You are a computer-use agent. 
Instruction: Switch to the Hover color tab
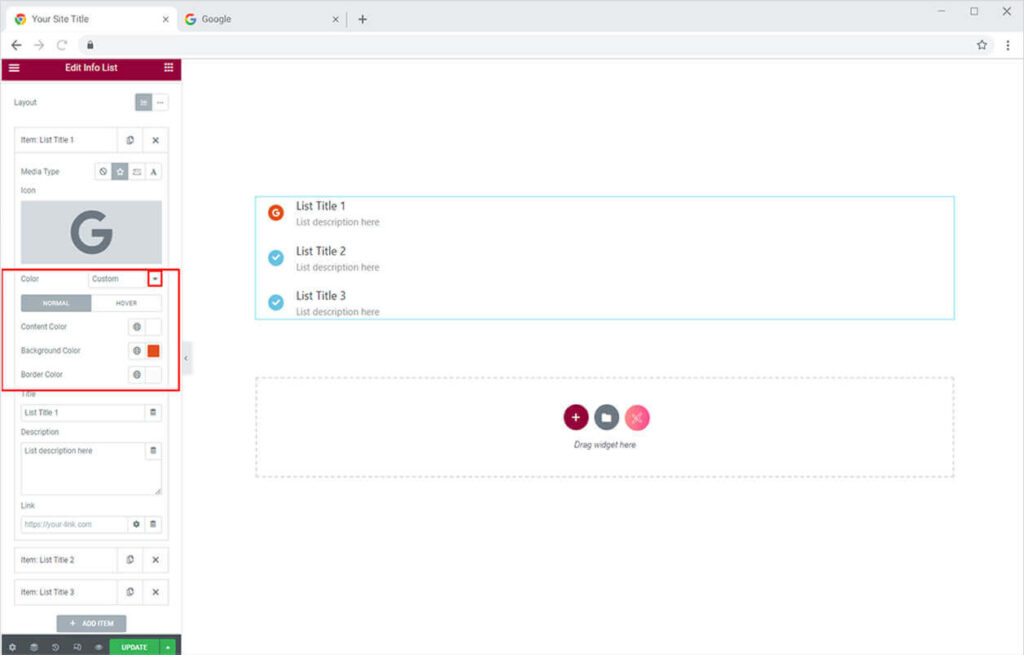coord(126,303)
